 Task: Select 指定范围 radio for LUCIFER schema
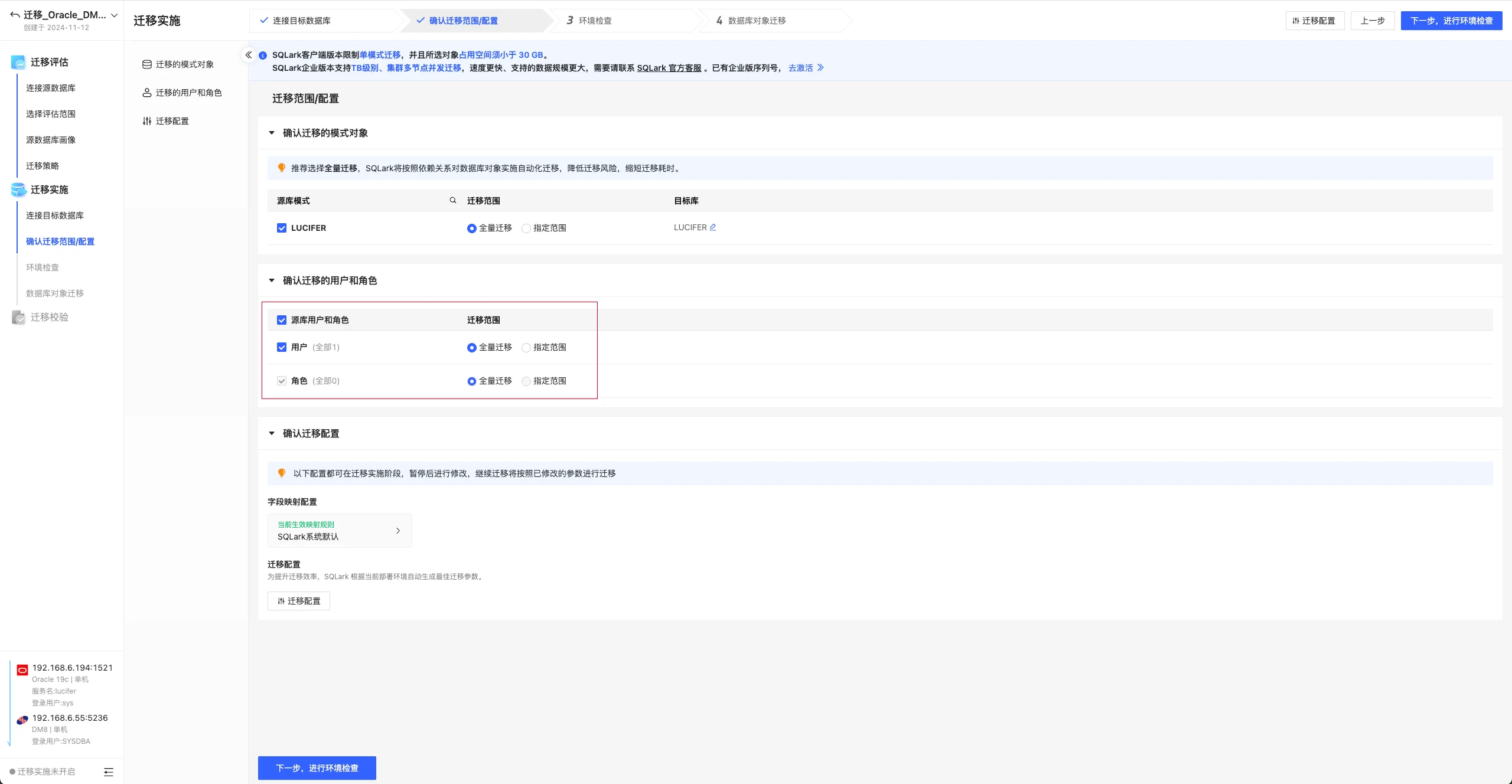tap(526, 228)
